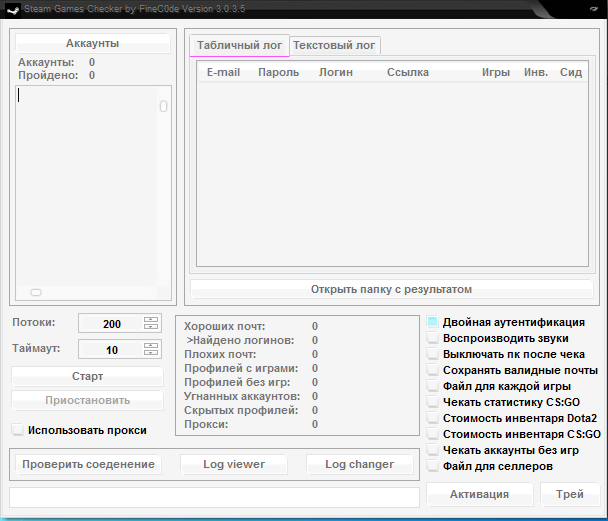Click the accounts list horizontal scrollbar handle
608x521 pixels.
36,292
